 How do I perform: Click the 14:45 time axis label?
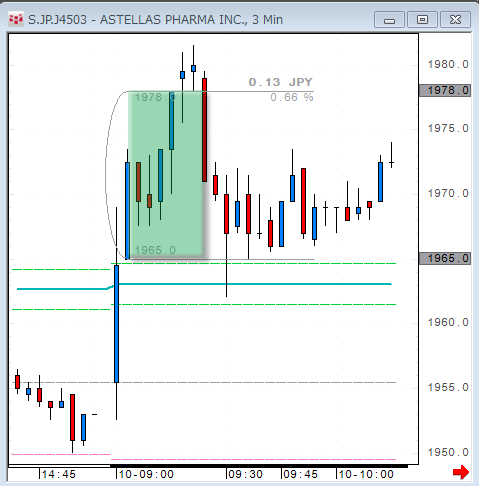click(x=59, y=474)
